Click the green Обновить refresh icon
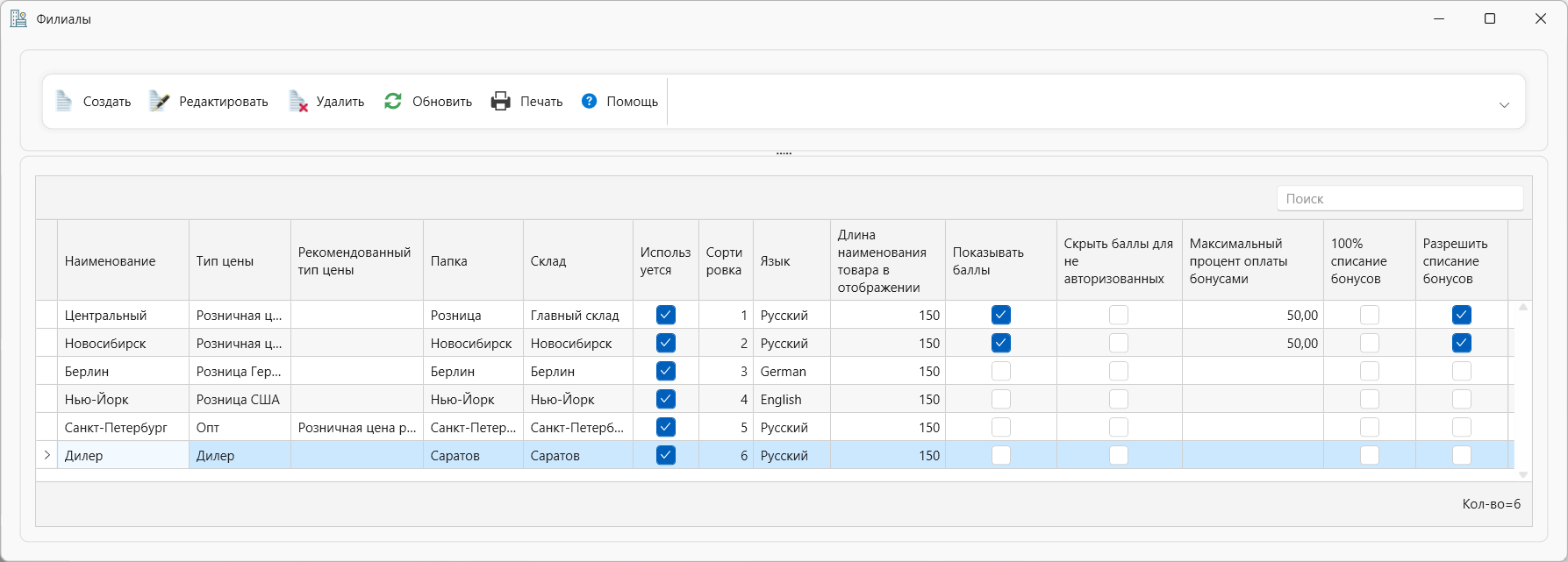 point(393,102)
